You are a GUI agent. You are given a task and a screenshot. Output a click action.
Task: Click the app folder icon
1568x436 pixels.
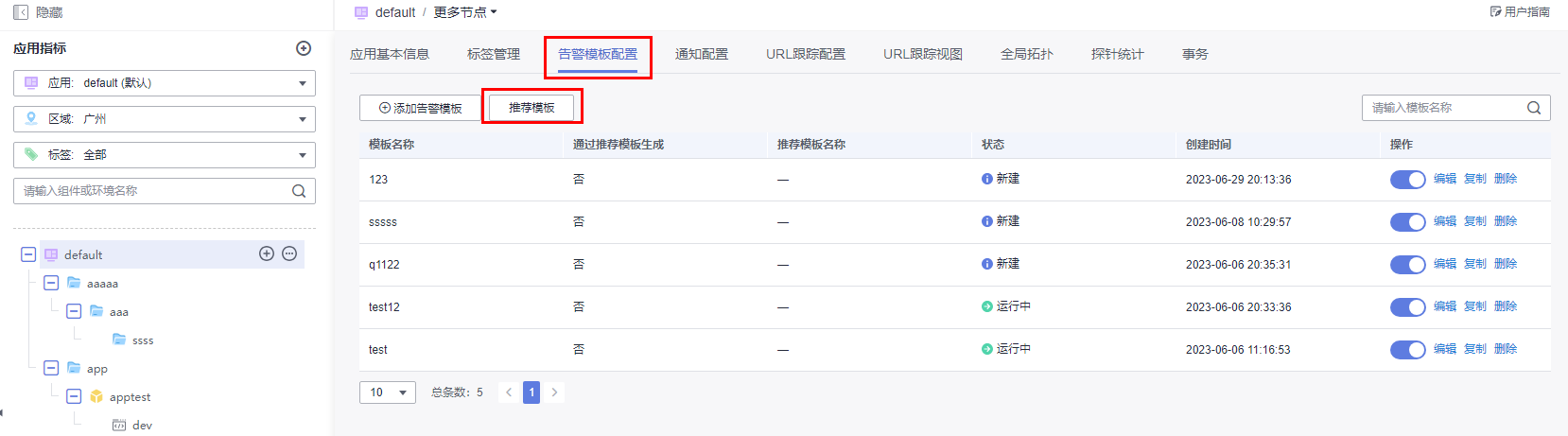74,368
